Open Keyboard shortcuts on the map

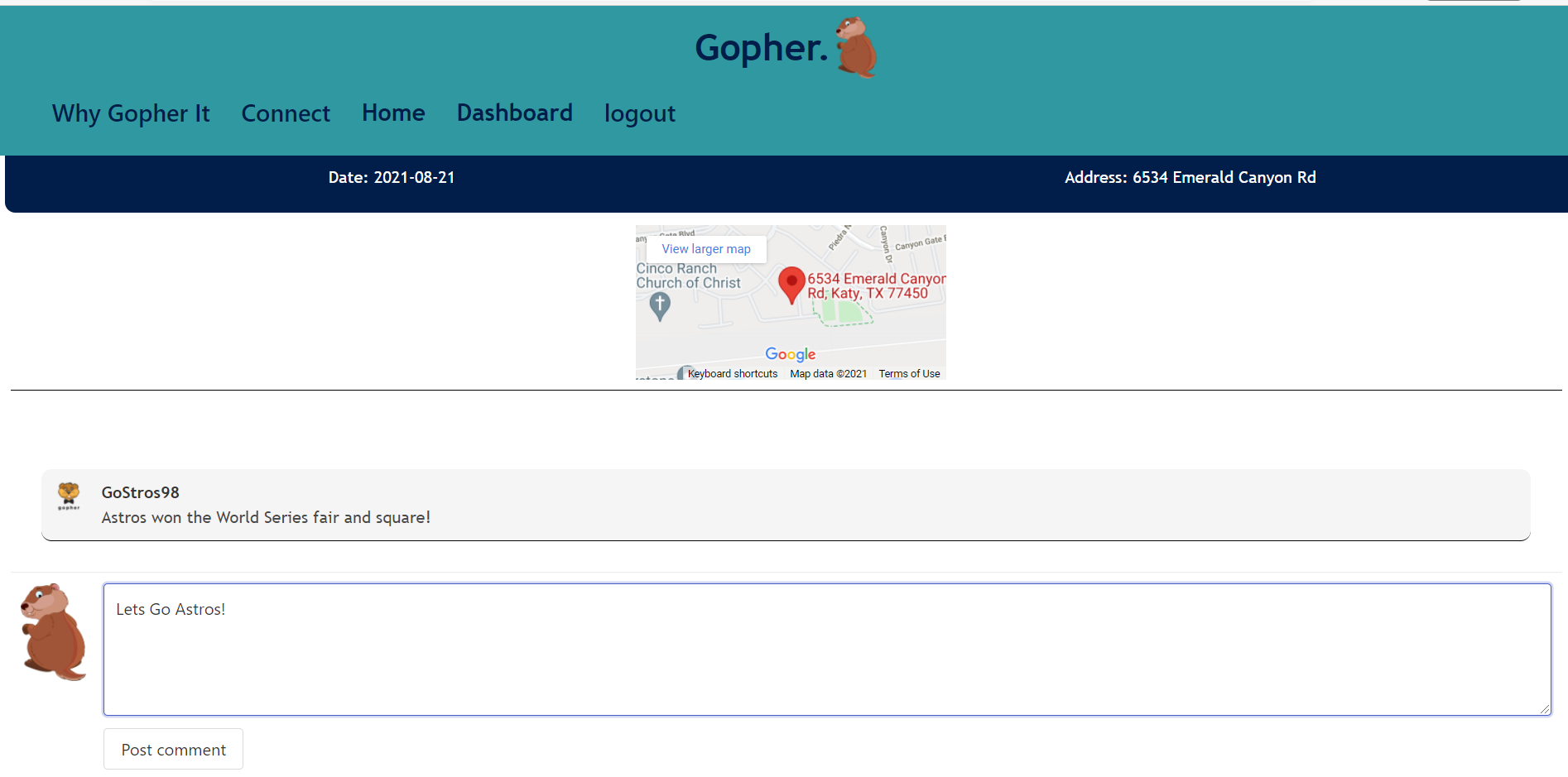tap(733, 374)
